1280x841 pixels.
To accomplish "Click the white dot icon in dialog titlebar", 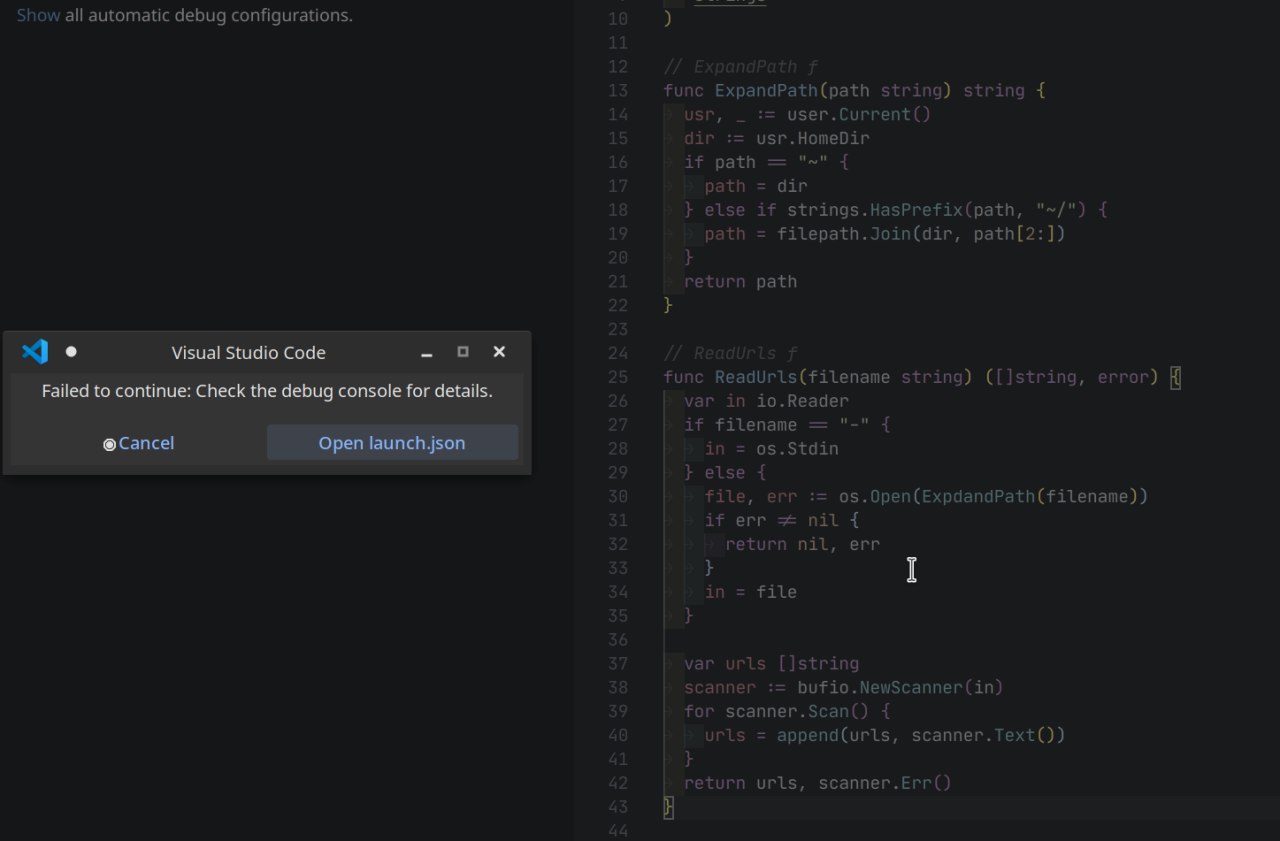I will pyautogui.click(x=71, y=351).
